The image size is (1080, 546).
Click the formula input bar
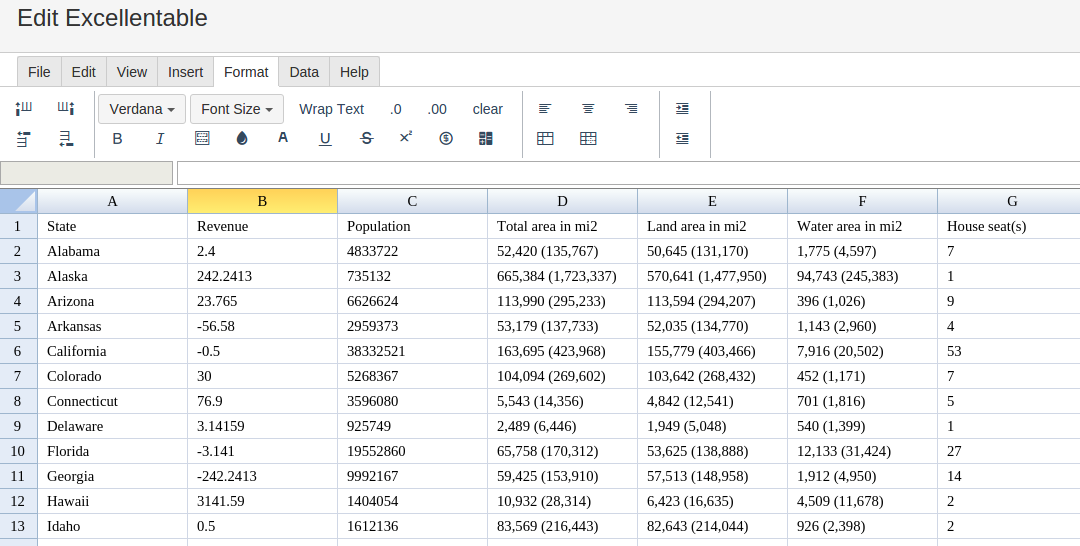(x=628, y=173)
